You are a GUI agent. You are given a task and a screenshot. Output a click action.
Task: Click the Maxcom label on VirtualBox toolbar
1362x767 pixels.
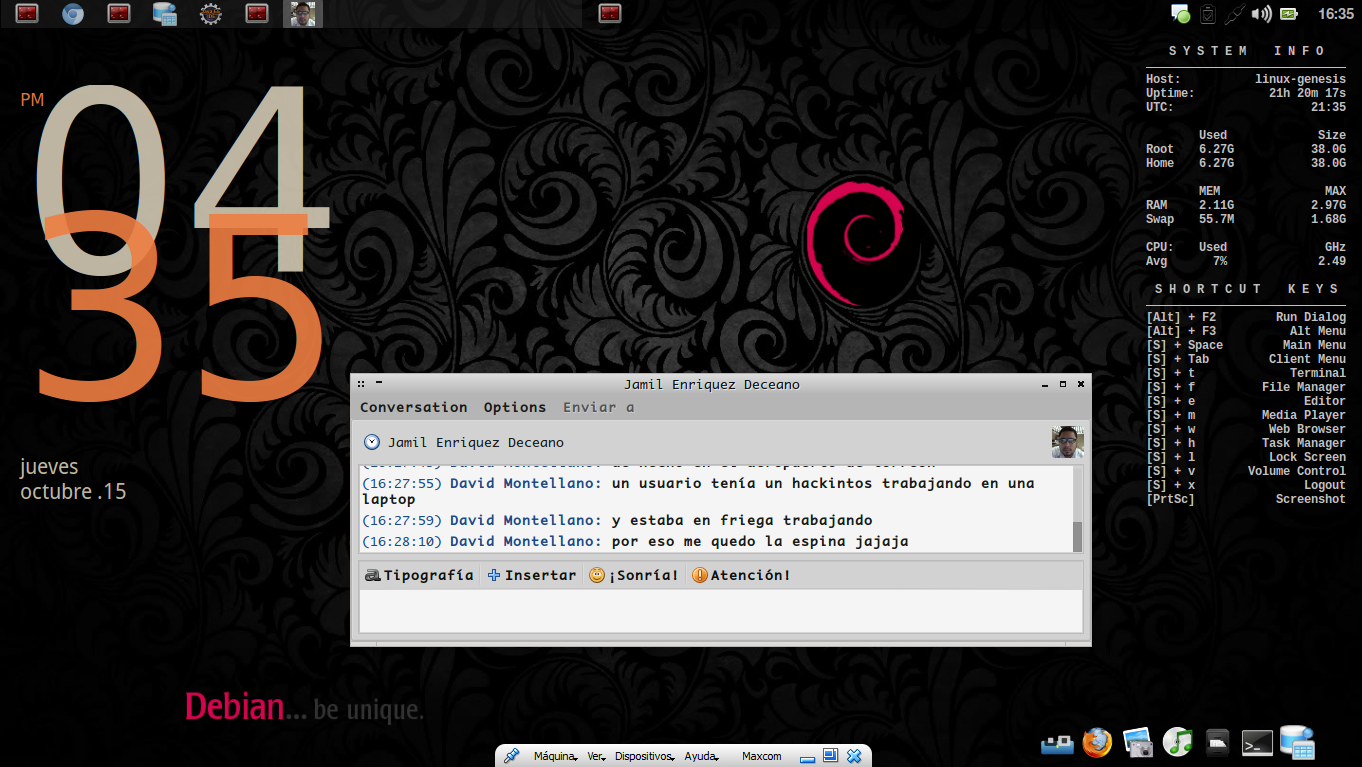coord(762,756)
